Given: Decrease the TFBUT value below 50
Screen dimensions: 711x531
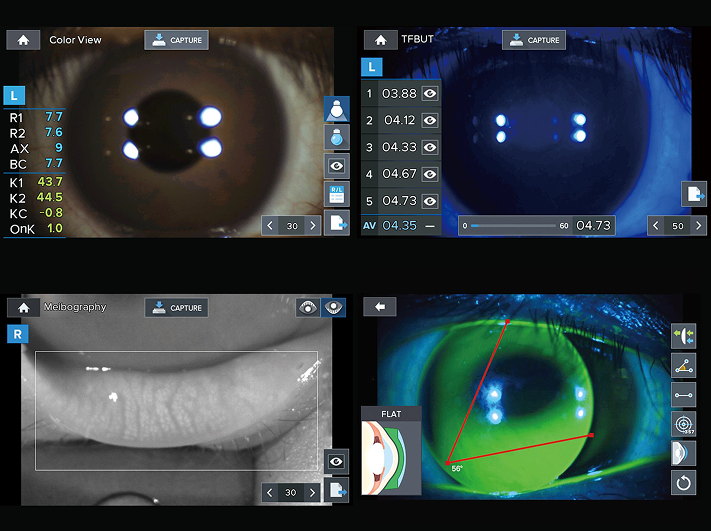Looking at the screenshot, I should click(x=656, y=225).
